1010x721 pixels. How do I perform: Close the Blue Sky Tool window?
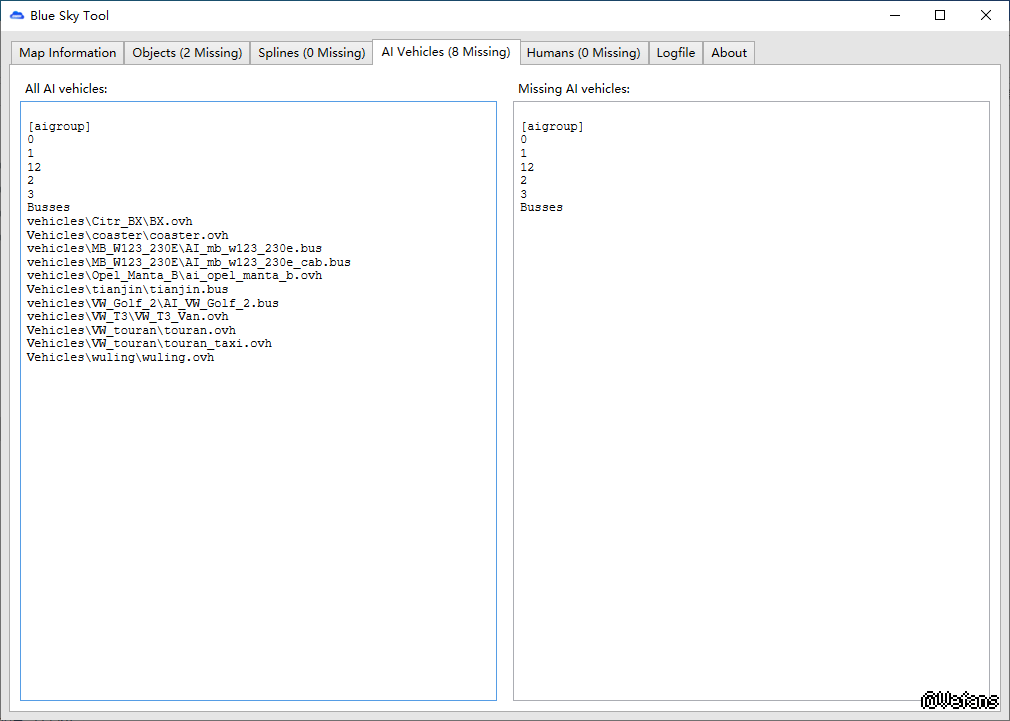point(986,16)
